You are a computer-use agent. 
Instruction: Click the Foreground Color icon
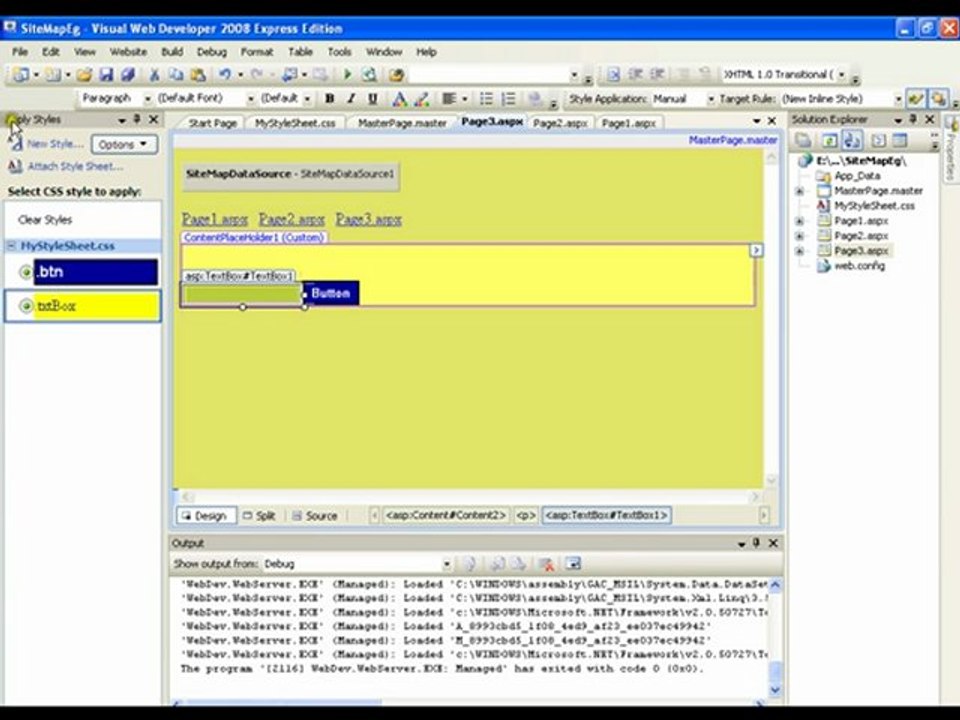[399, 99]
